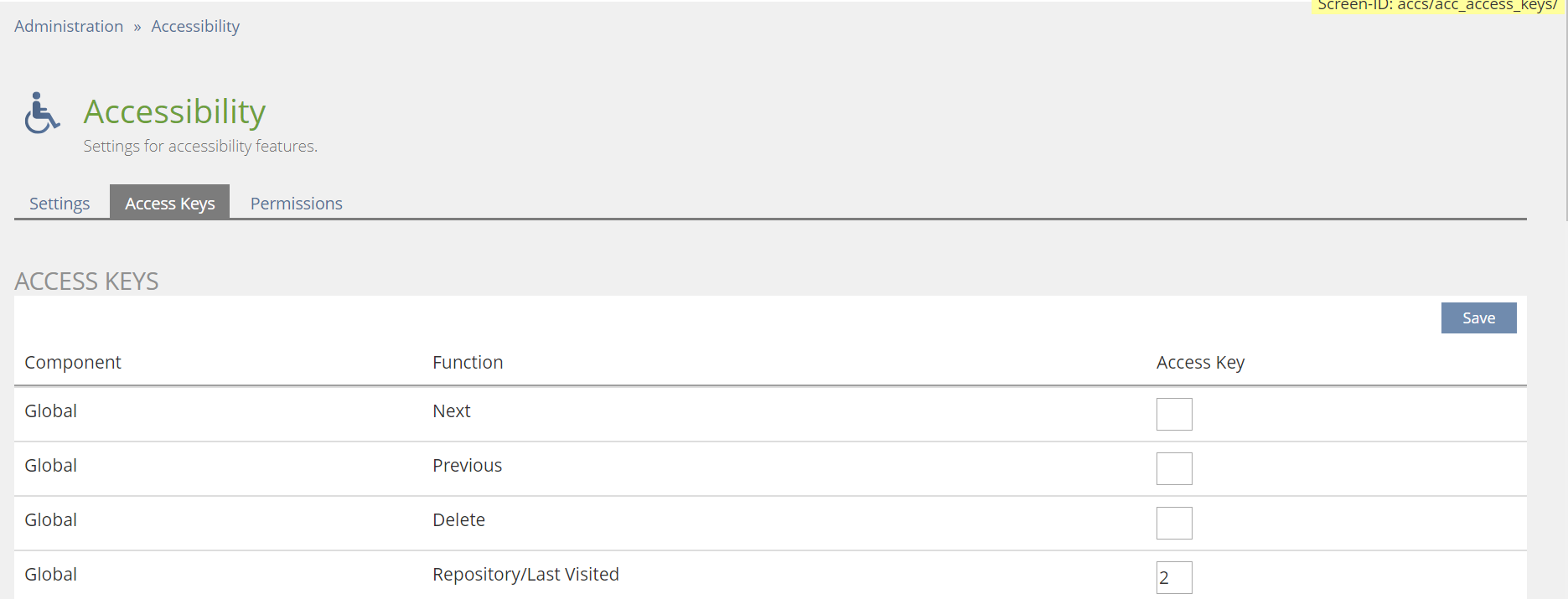
Task: Click the ACCESS KEYS section heading
Action: click(x=86, y=281)
